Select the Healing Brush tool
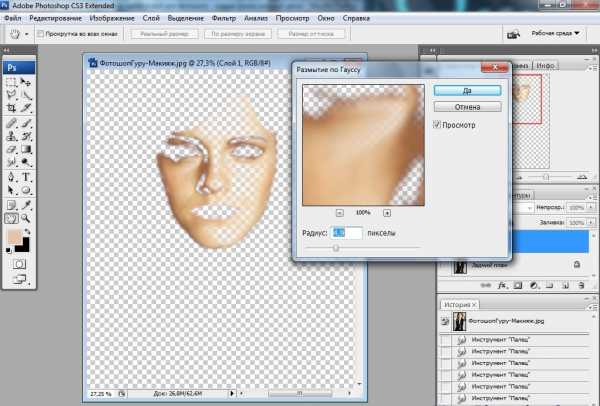This screenshot has width=600, height=406. [11, 123]
